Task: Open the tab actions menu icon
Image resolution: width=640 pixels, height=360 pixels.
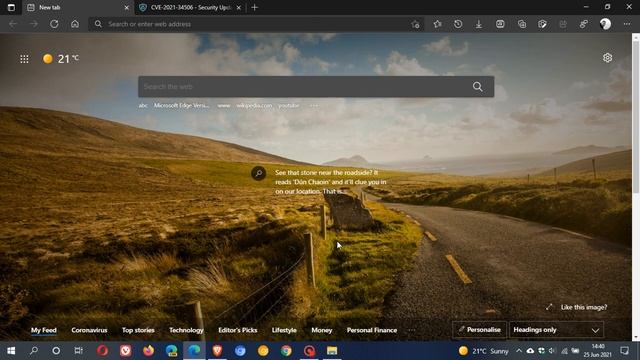Action: pyautogui.click(x=11, y=7)
